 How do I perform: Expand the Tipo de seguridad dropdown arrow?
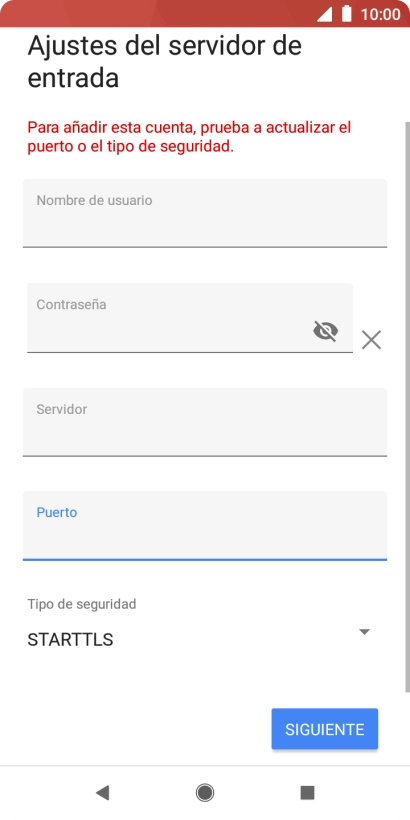(x=365, y=632)
